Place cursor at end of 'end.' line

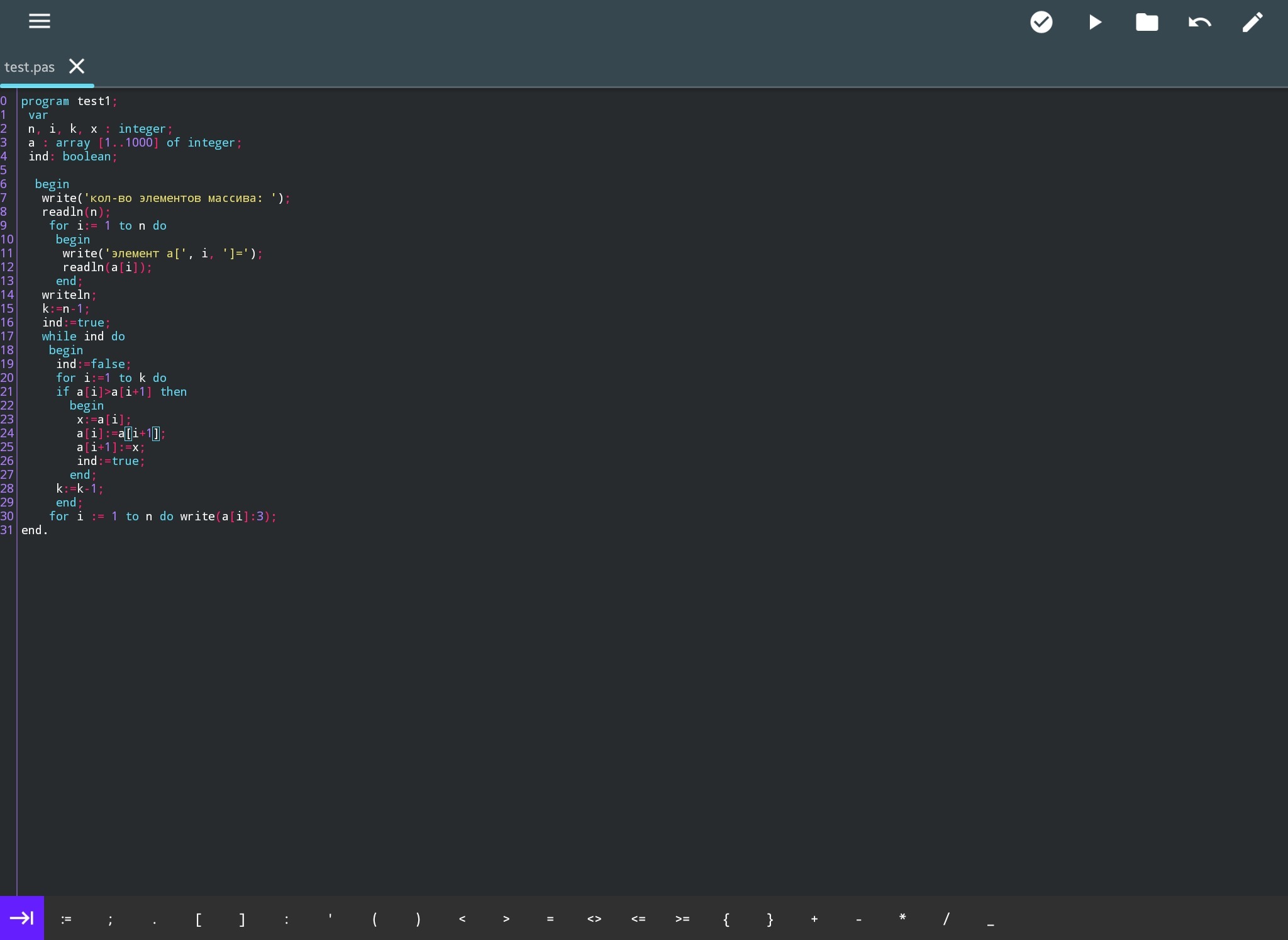49,530
